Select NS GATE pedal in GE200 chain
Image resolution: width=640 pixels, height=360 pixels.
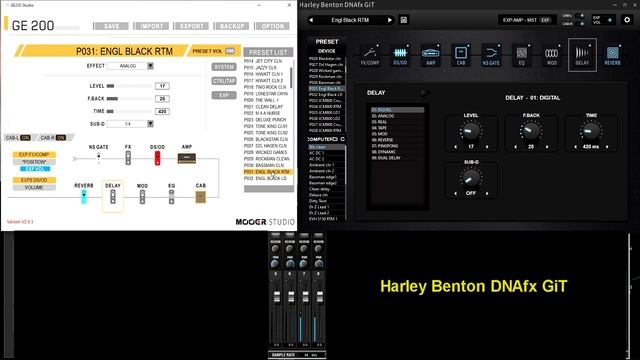(x=98, y=157)
